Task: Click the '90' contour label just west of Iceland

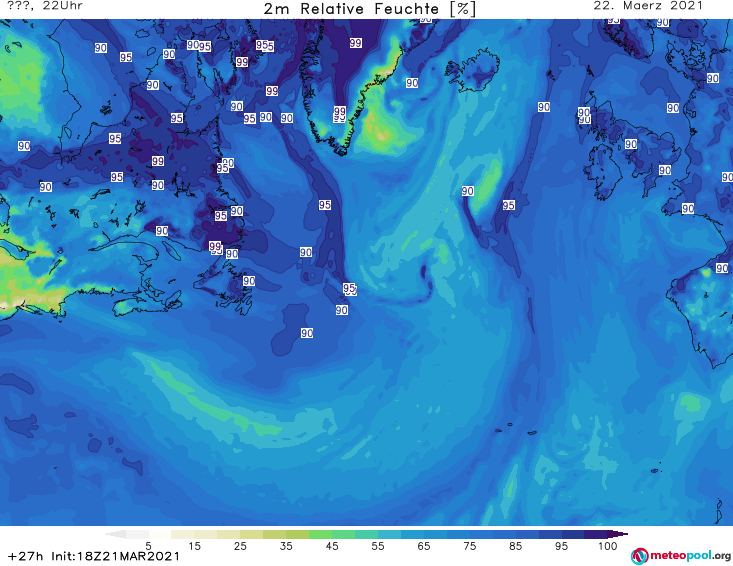Action: 412,83
